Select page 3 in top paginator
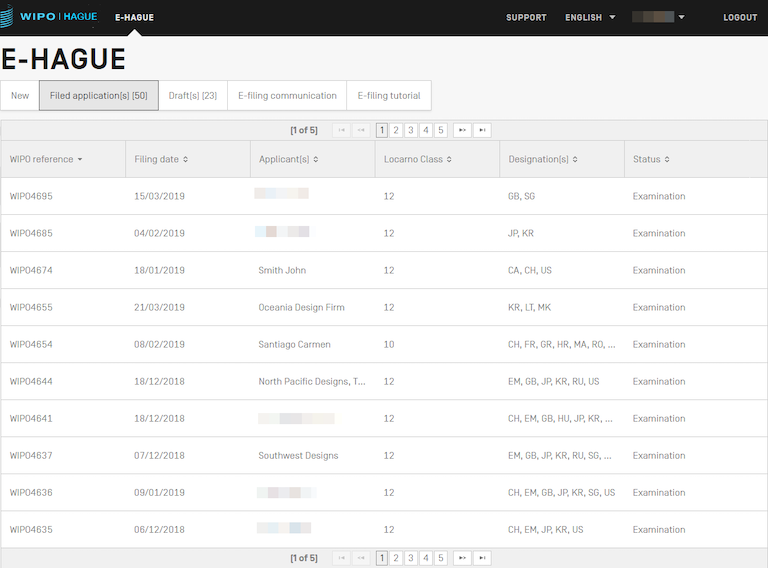 (411, 130)
